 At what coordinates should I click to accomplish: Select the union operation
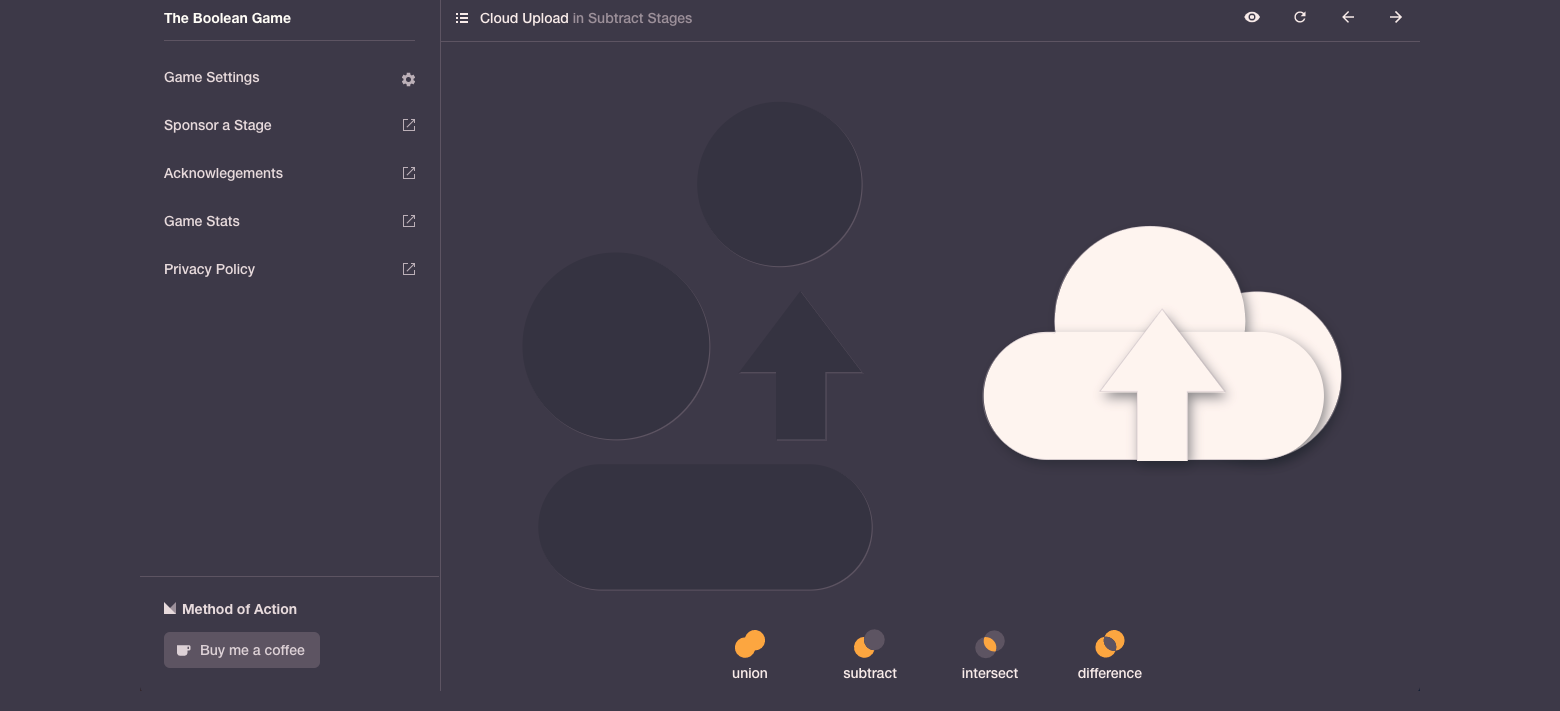(750, 655)
